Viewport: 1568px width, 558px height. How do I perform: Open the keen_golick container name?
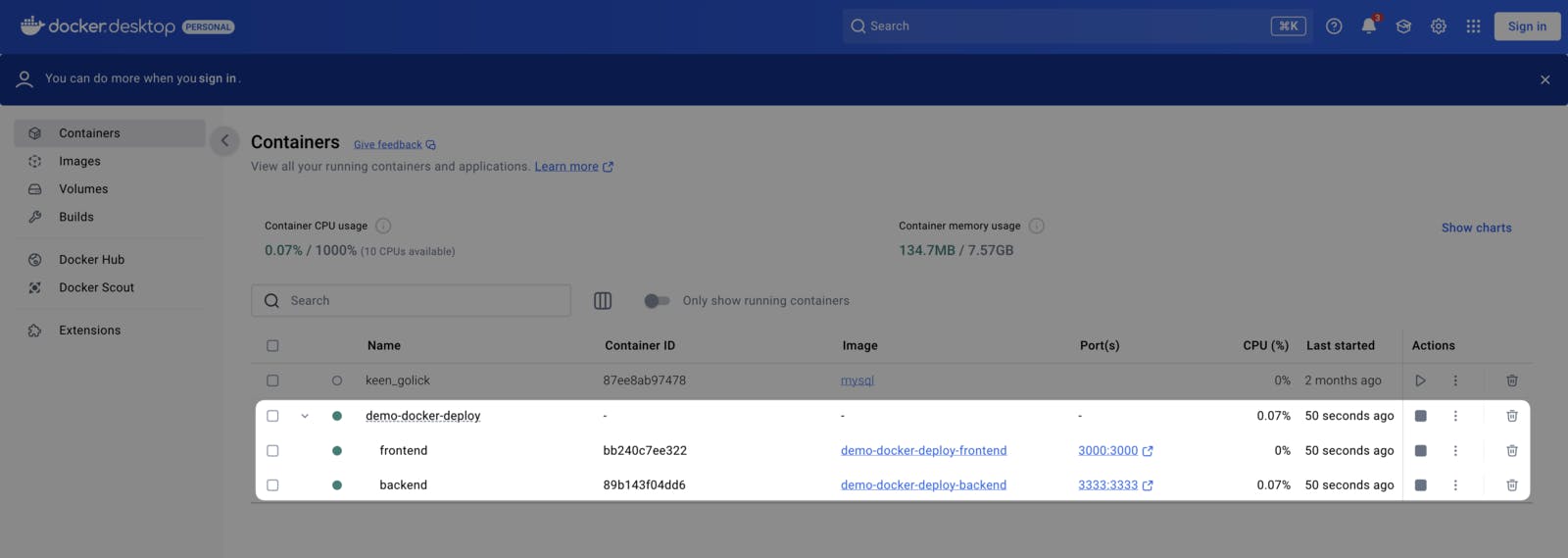tap(398, 380)
